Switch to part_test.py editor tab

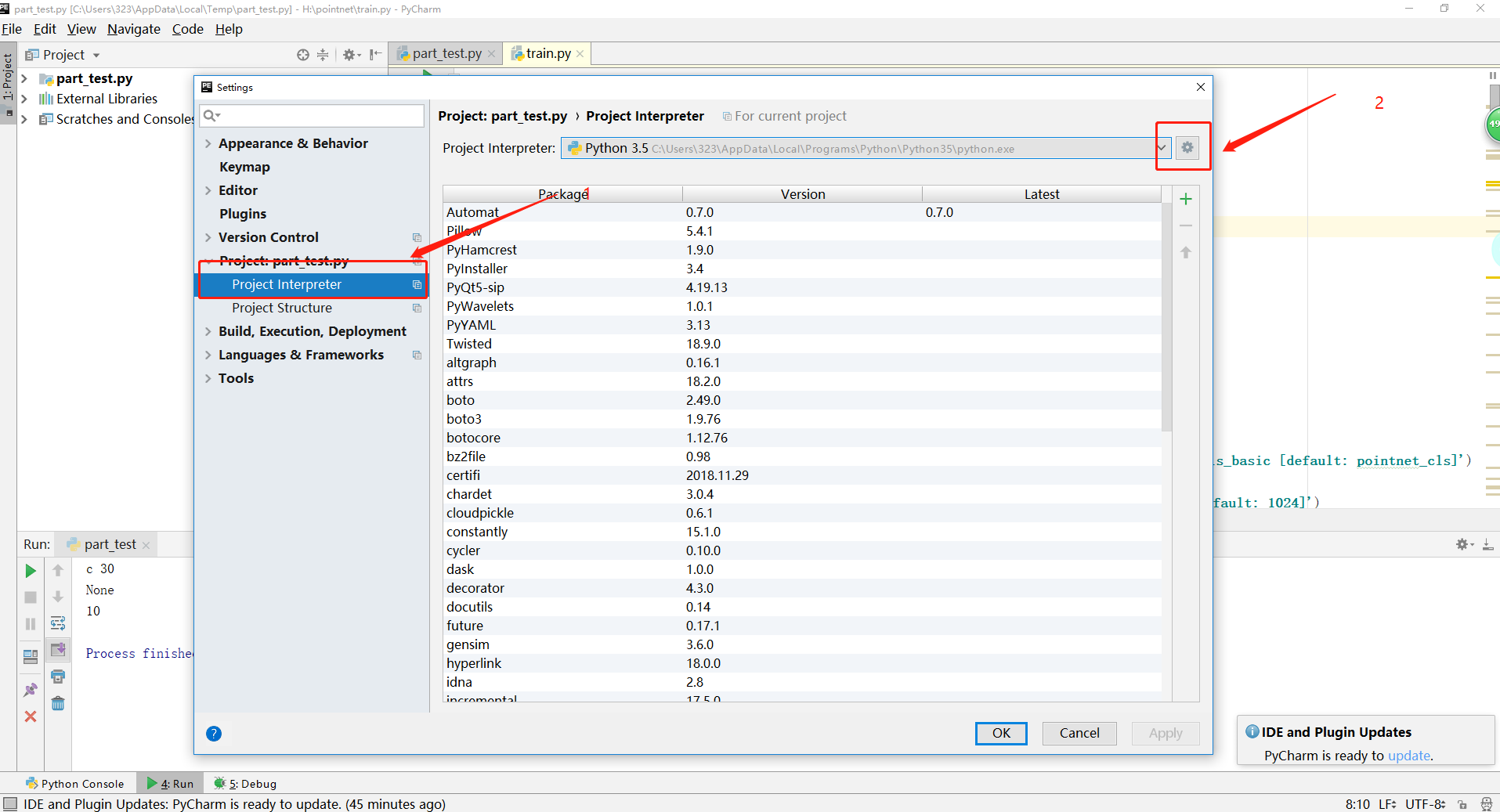pyautogui.click(x=446, y=53)
